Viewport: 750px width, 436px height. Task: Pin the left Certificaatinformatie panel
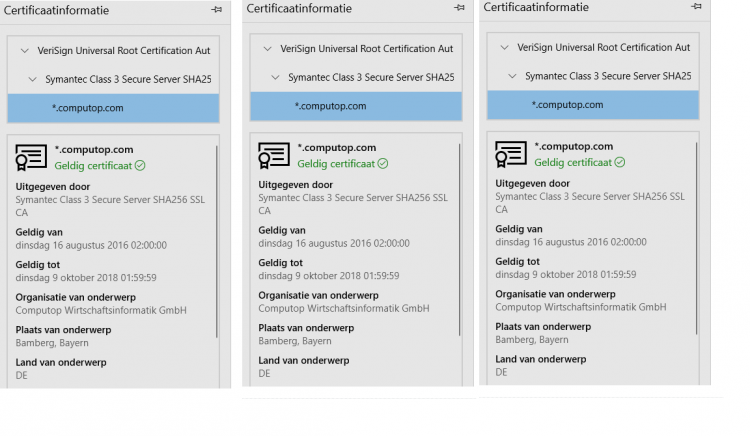(217, 8)
